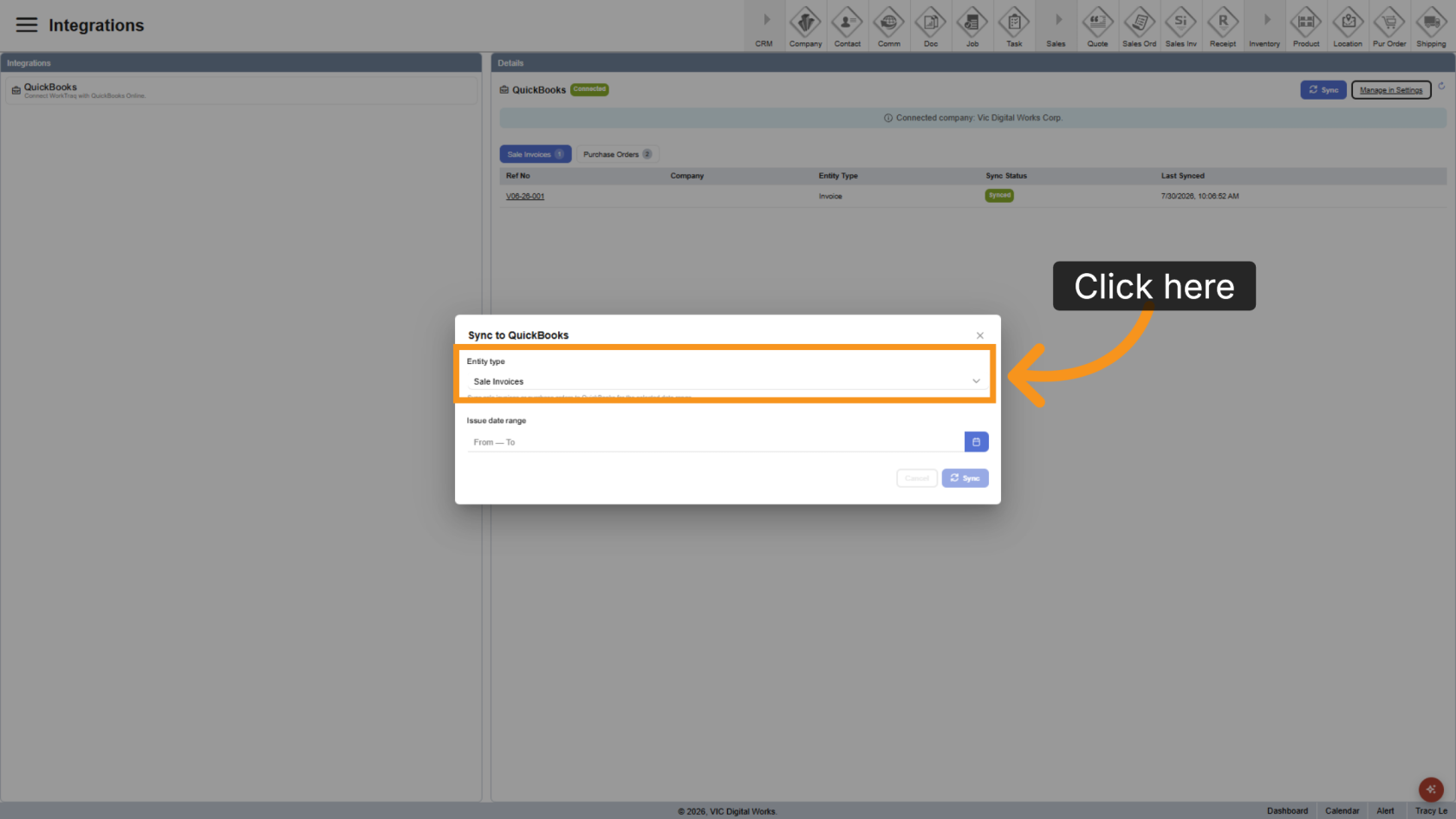This screenshot has width=1456, height=819.
Task: Click the refresh icon beside Manage in Settings
Action: click(1441, 86)
